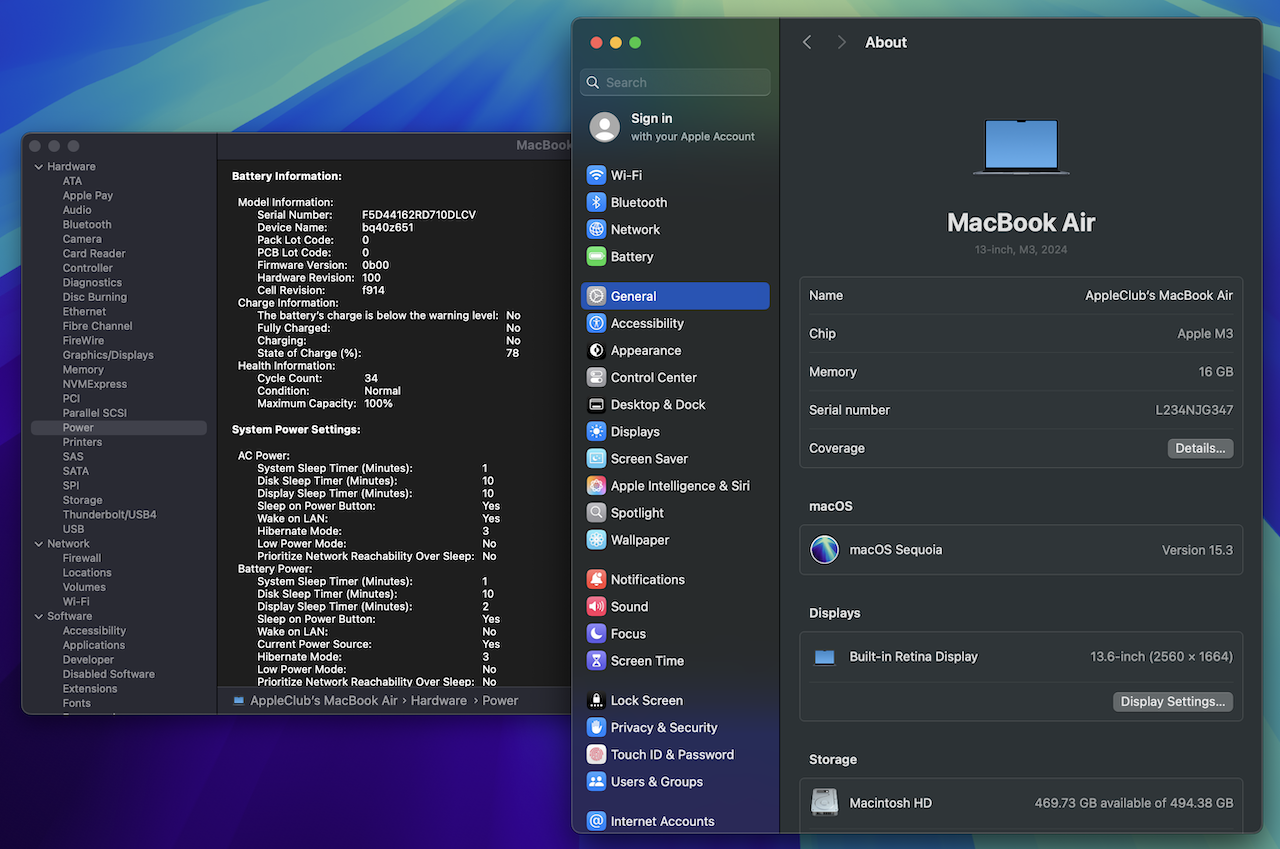Click the Apple M3 chip value
Image resolution: width=1280 pixels, height=849 pixels.
1205,334
